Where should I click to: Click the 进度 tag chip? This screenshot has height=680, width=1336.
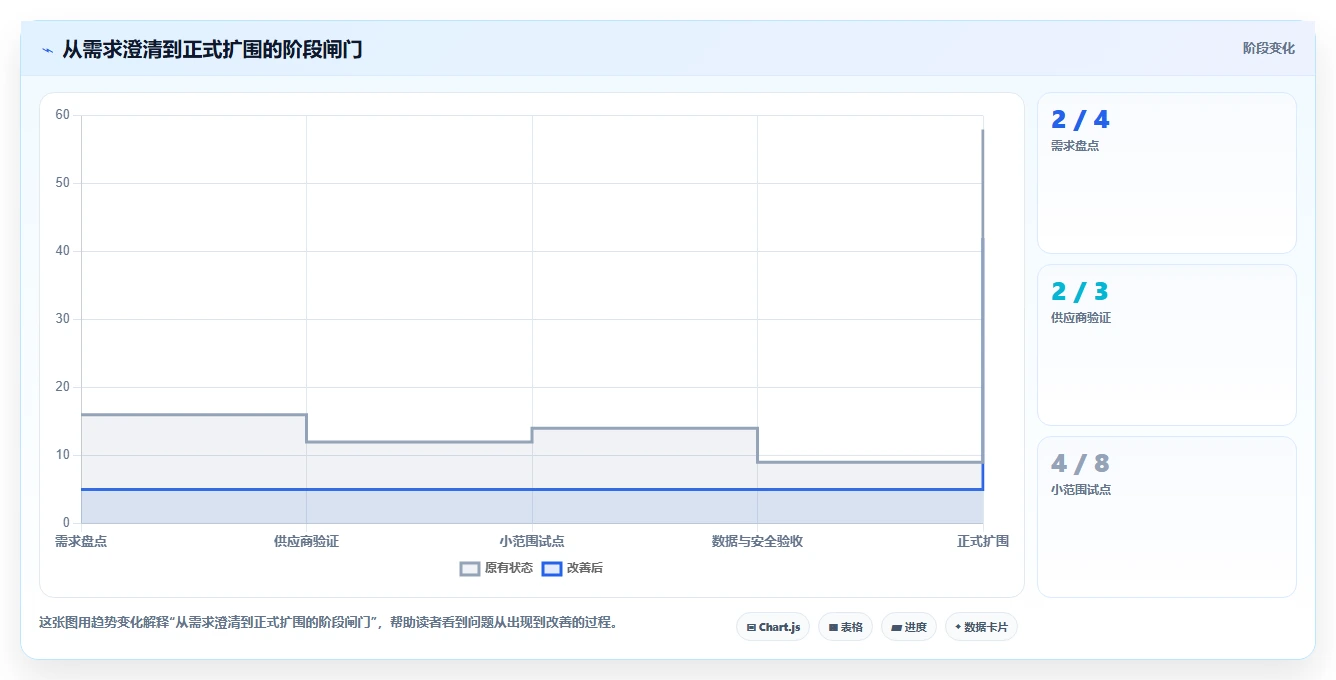pyautogui.click(x=908, y=627)
